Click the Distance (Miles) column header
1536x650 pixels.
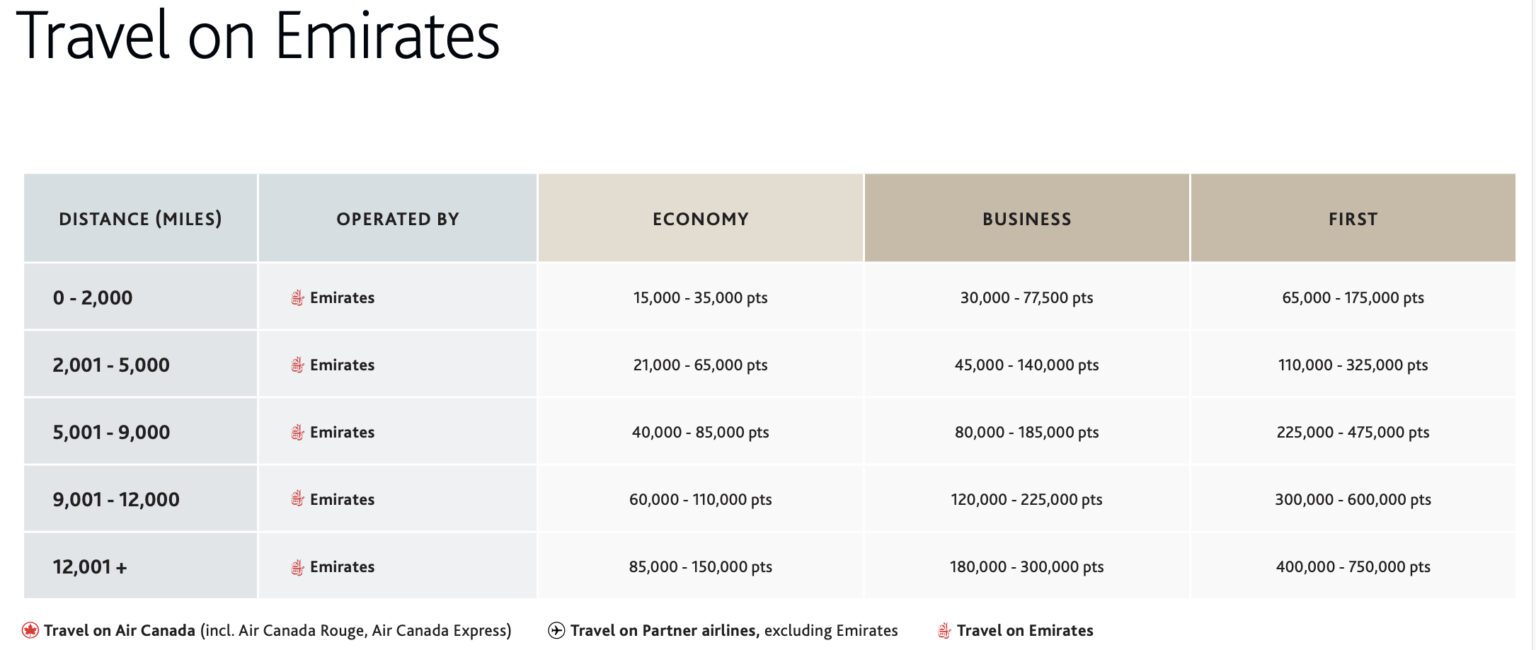(140, 219)
